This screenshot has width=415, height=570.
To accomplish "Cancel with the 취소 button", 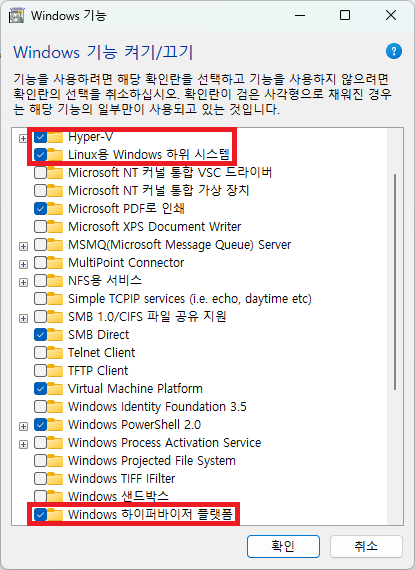I will [x=366, y=546].
